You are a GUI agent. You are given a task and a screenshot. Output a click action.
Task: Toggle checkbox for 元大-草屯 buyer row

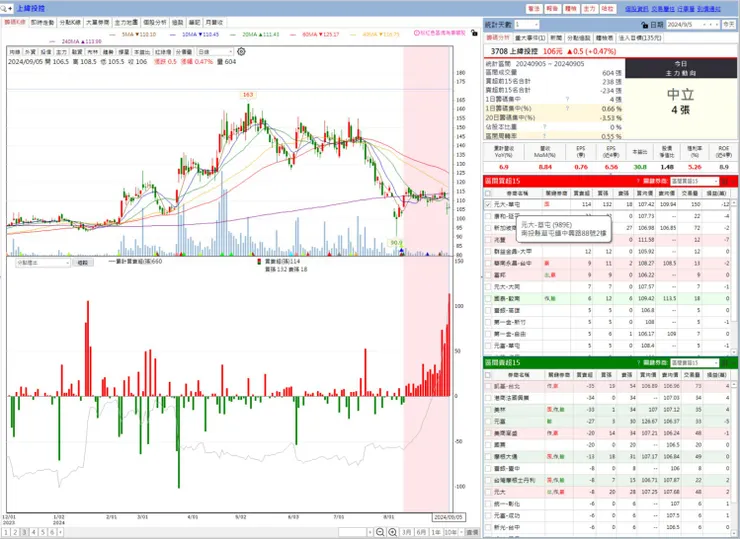point(488,204)
